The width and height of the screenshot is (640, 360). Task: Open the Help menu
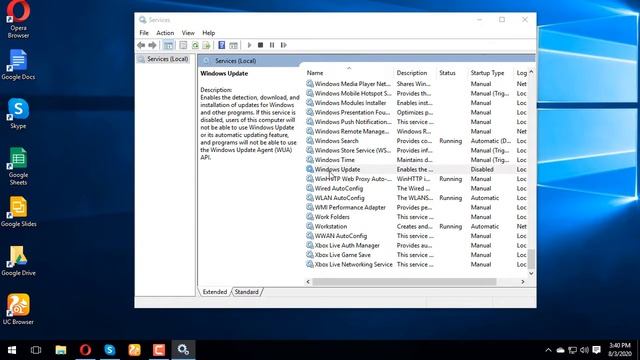tap(209, 33)
